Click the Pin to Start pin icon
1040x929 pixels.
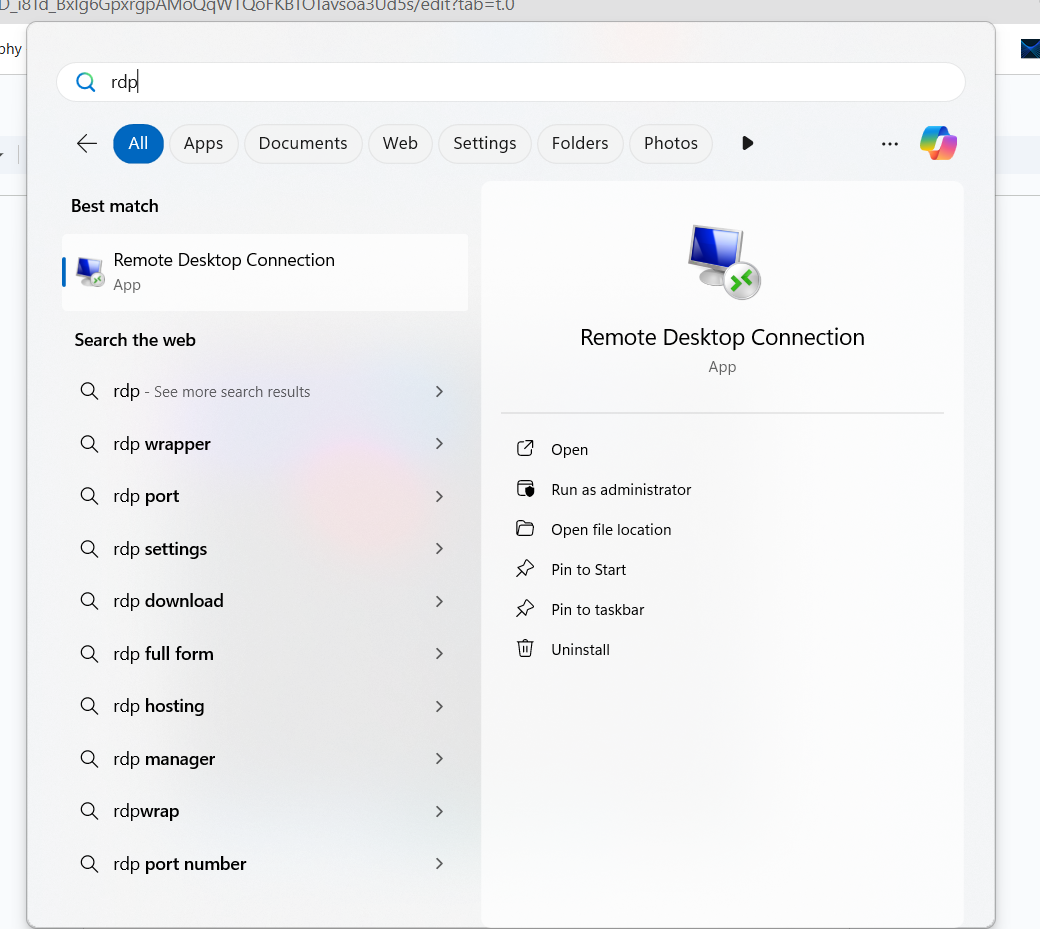(x=525, y=569)
